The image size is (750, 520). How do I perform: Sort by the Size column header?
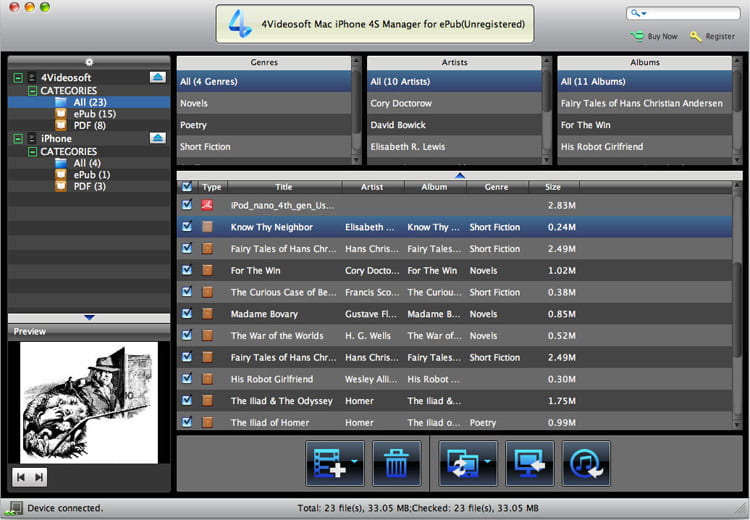[553, 187]
